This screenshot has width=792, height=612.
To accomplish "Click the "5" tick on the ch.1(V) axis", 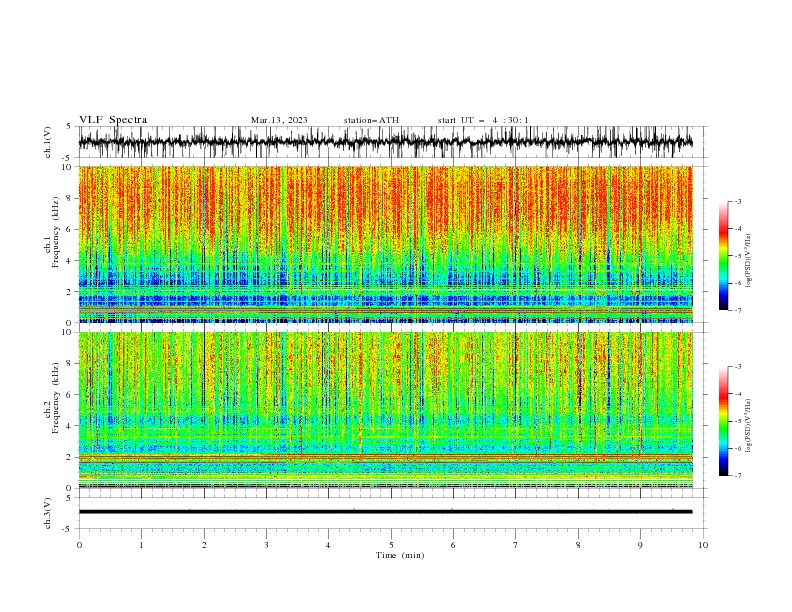I will coord(70,127).
